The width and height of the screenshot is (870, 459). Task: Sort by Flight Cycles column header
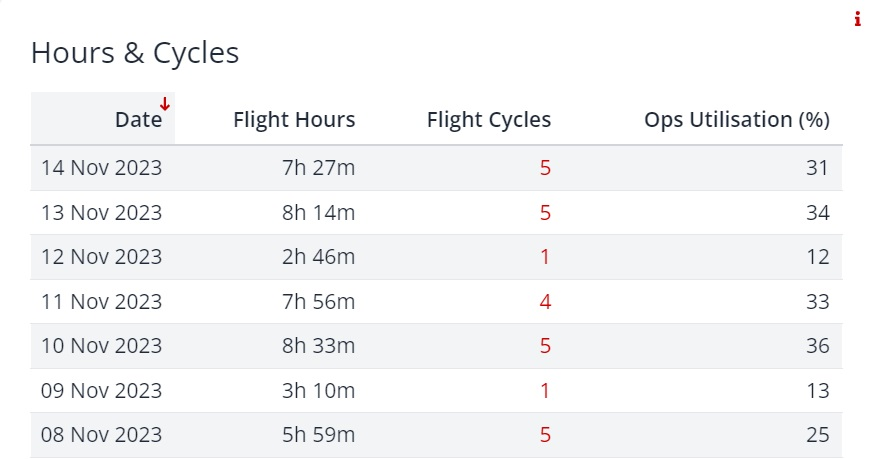click(x=489, y=120)
